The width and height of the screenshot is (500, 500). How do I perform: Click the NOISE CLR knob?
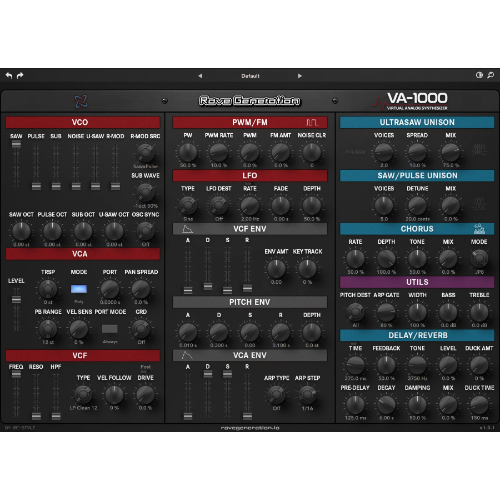tap(312, 152)
